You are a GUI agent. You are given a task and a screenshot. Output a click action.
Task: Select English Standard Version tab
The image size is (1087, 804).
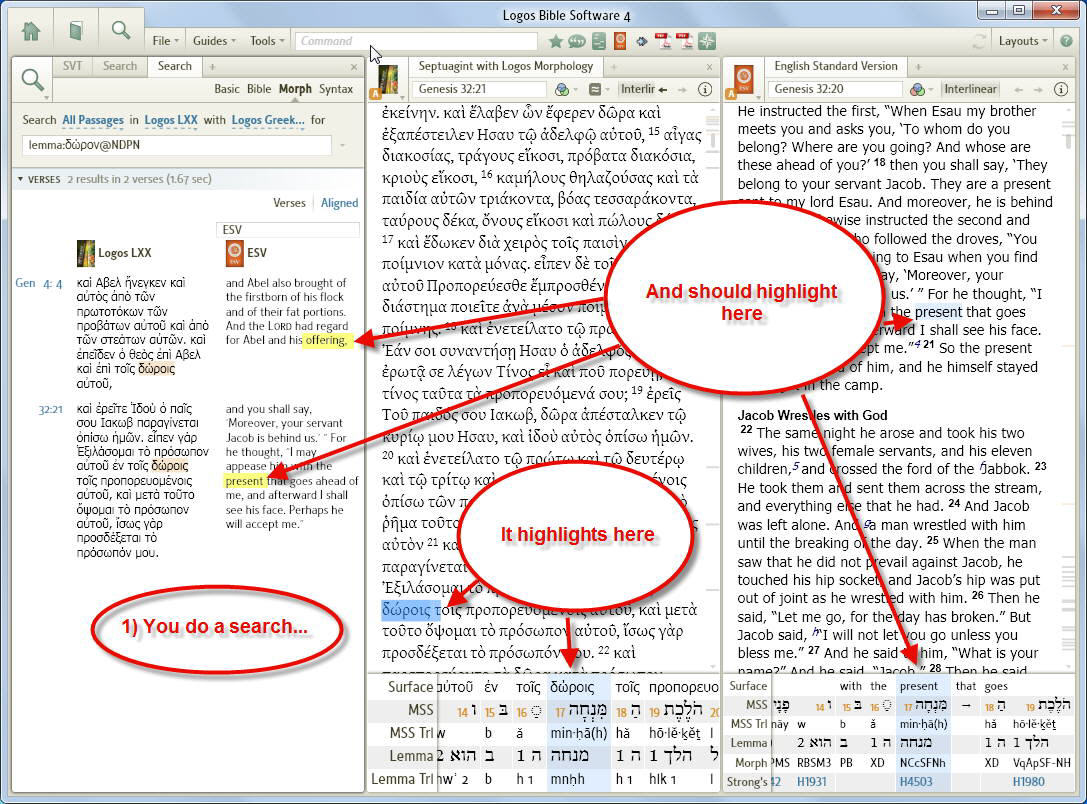coord(835,66)
